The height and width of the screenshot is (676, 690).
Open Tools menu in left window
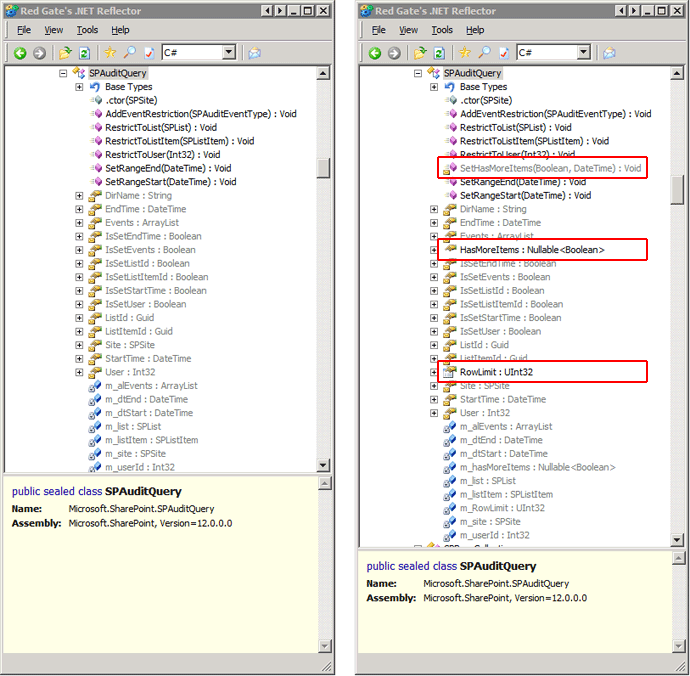click(87, 30)
